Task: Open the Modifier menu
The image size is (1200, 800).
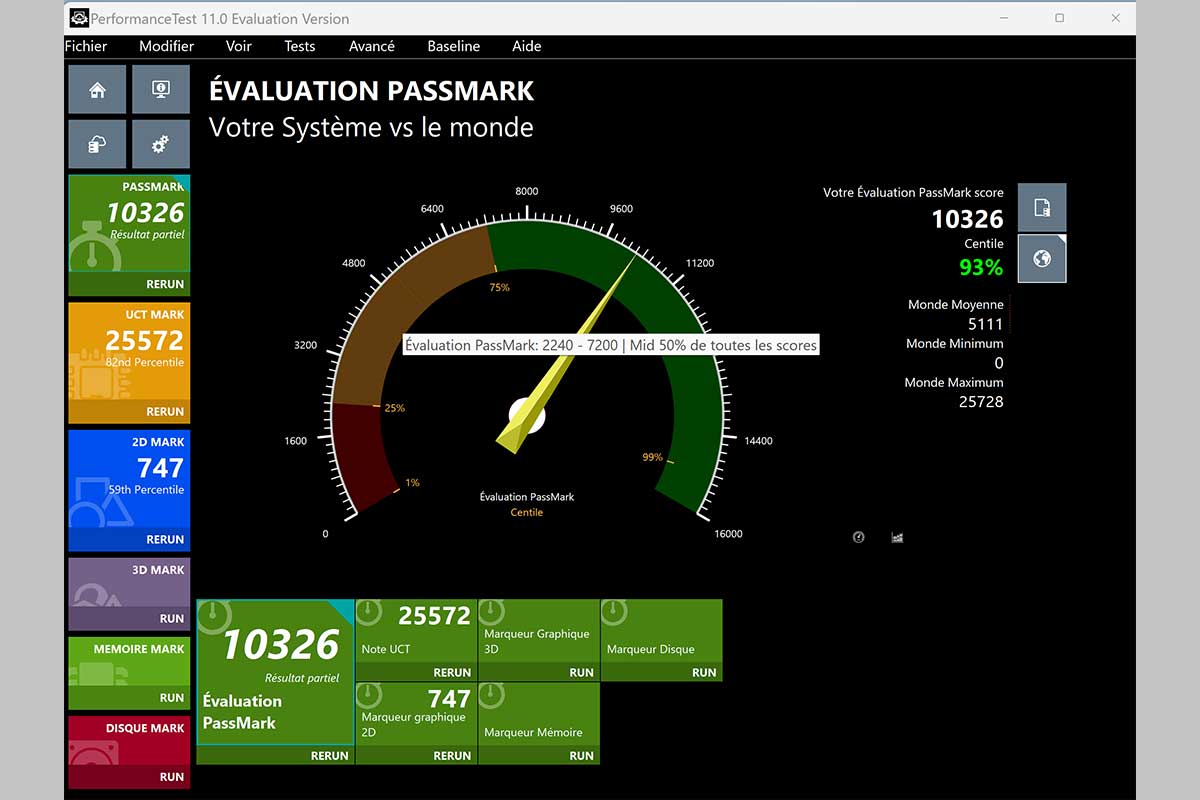Action: coord(167,46)
